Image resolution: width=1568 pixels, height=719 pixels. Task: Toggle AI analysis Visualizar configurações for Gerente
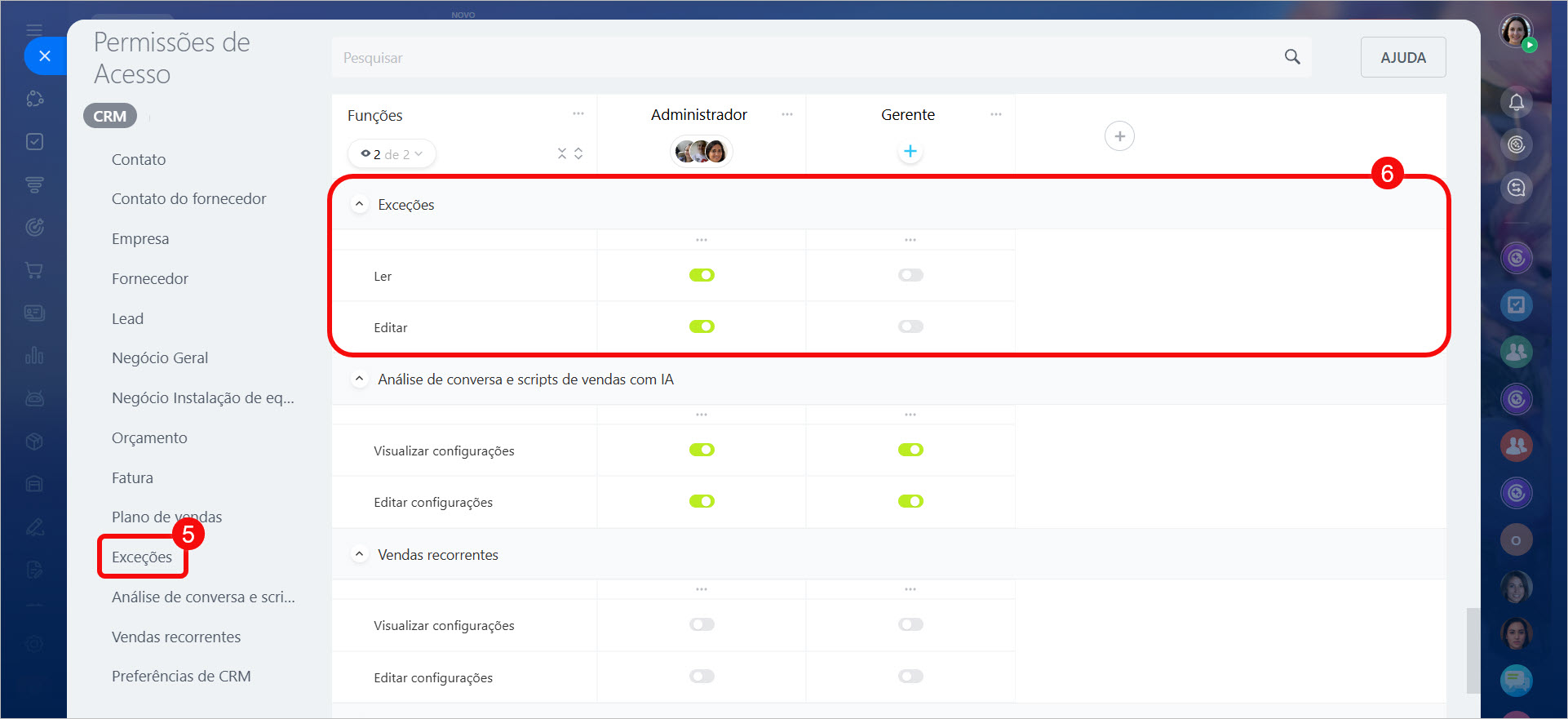pyautogui.click(x=910, y=450)
